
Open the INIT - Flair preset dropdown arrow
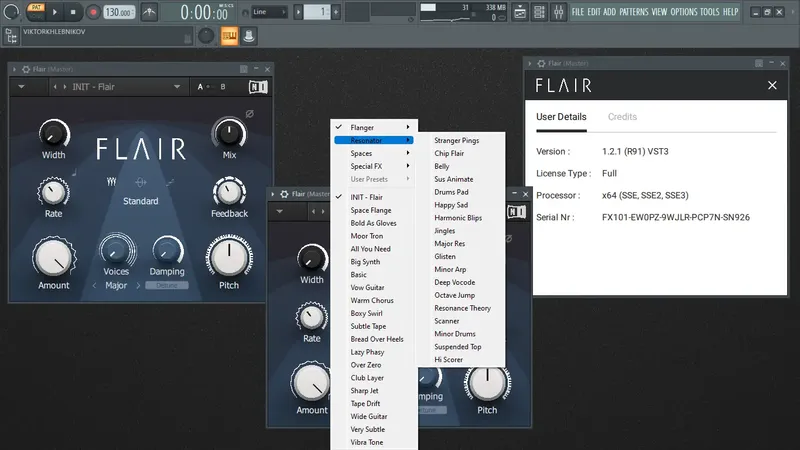(177, 87)
